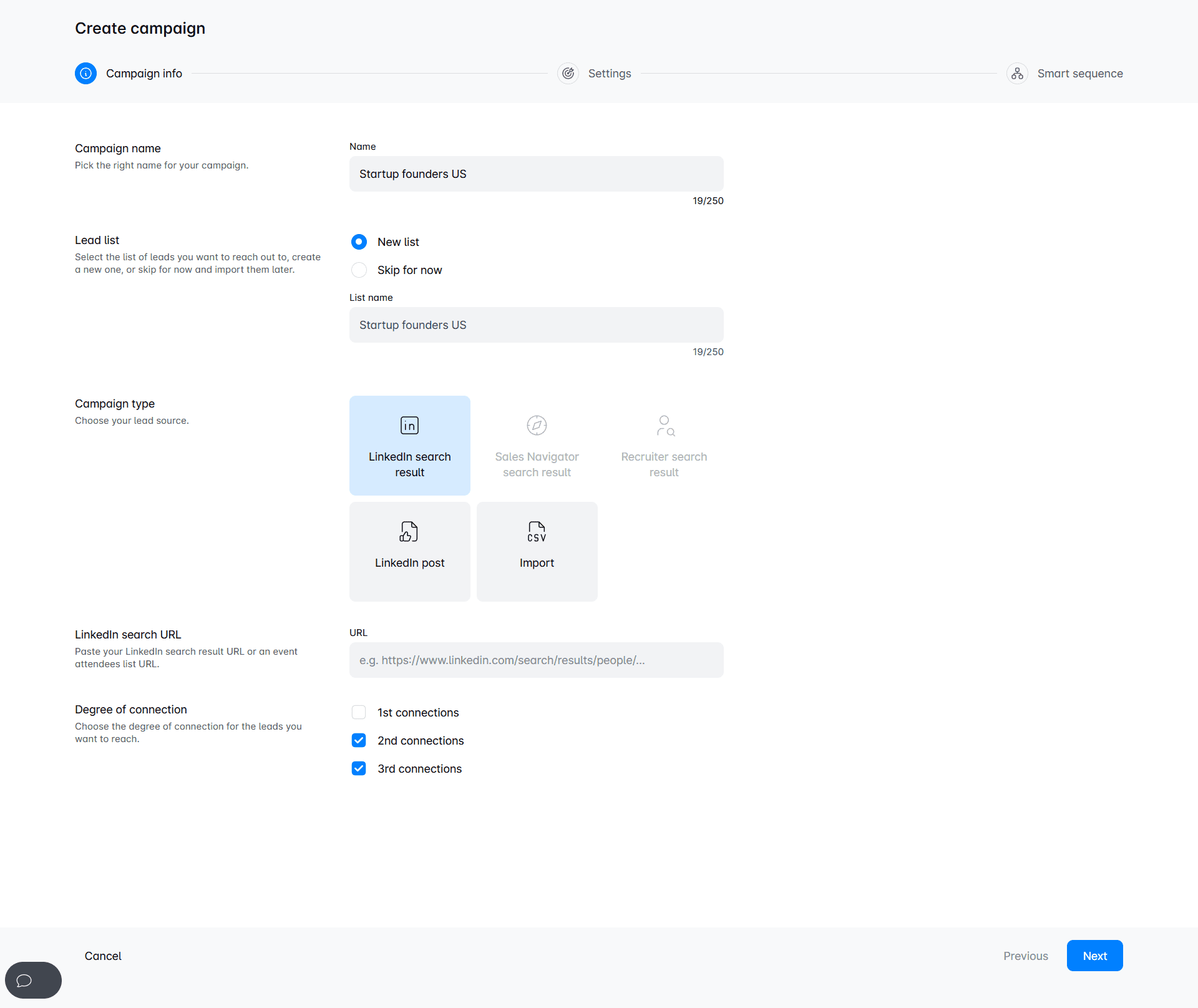Click the CSV file import icon
The height and width of the screenshot is (1008, 1198).
tap(537, 532)
